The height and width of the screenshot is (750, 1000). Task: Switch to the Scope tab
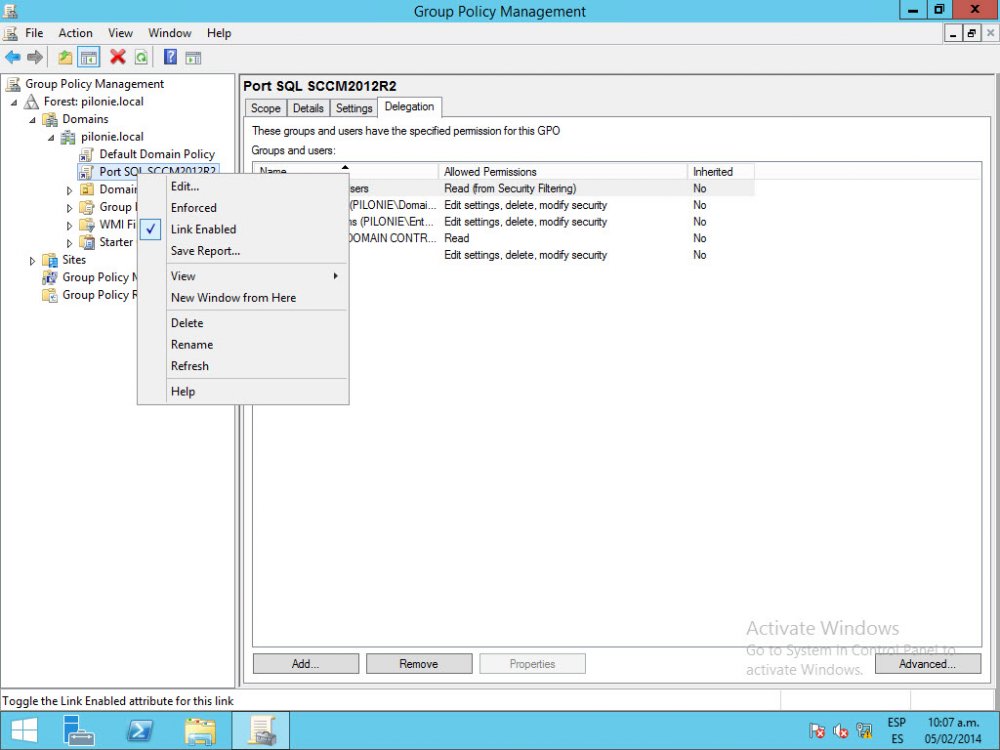(x=265, y=108)
